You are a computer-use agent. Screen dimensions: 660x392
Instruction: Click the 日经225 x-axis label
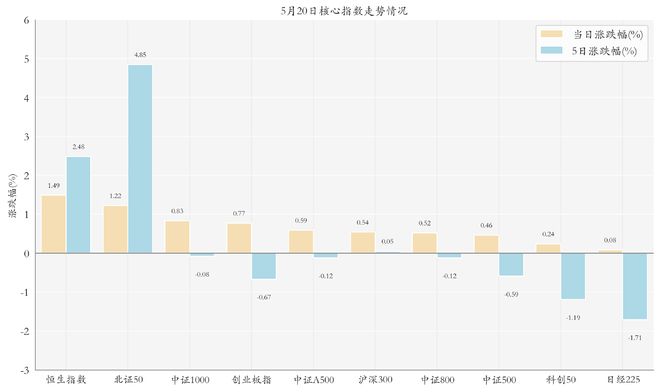pos(623,380)
